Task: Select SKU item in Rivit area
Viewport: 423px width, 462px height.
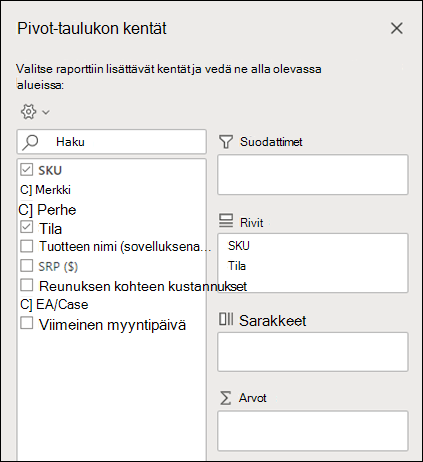Action: coord(239,246)
